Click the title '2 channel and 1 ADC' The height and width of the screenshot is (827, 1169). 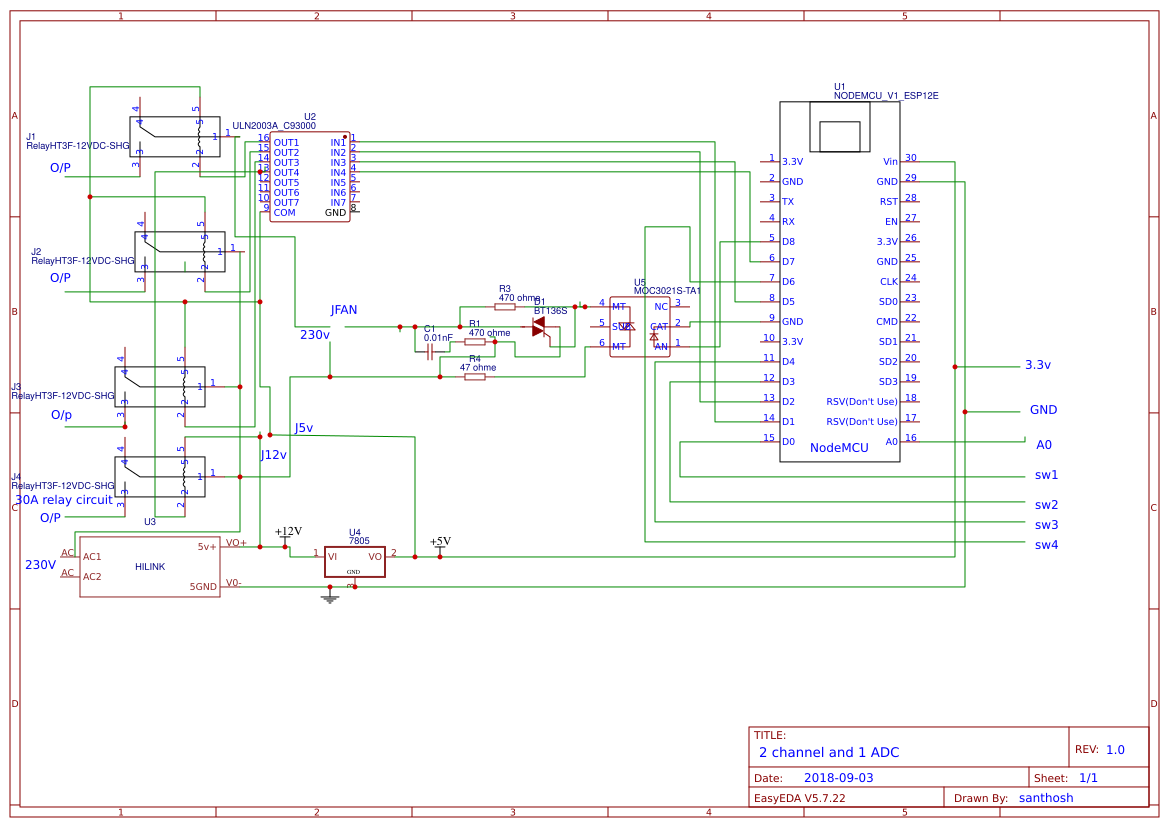point(831,752)
